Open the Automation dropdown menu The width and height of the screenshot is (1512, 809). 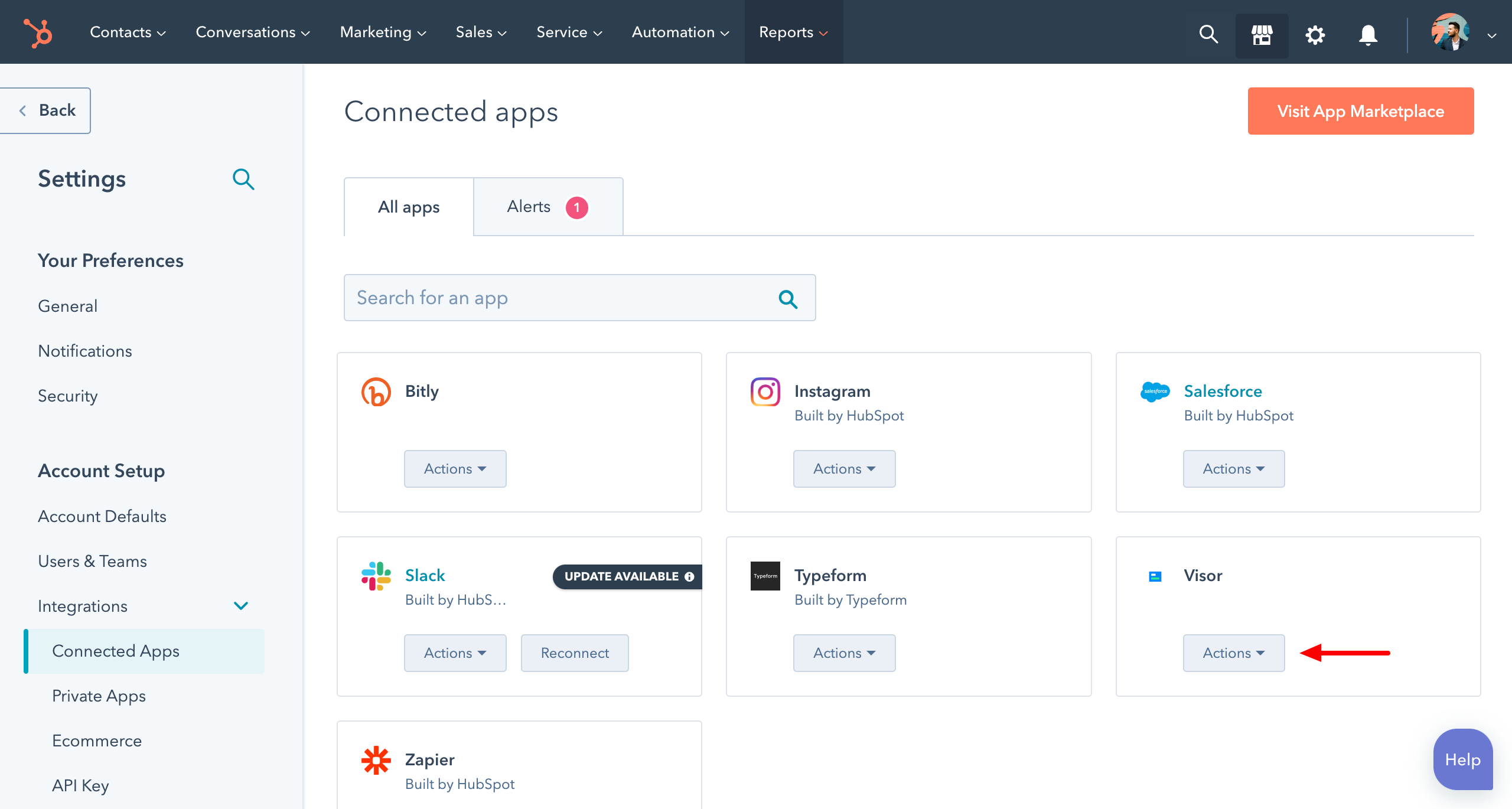(x=680, y=32)
